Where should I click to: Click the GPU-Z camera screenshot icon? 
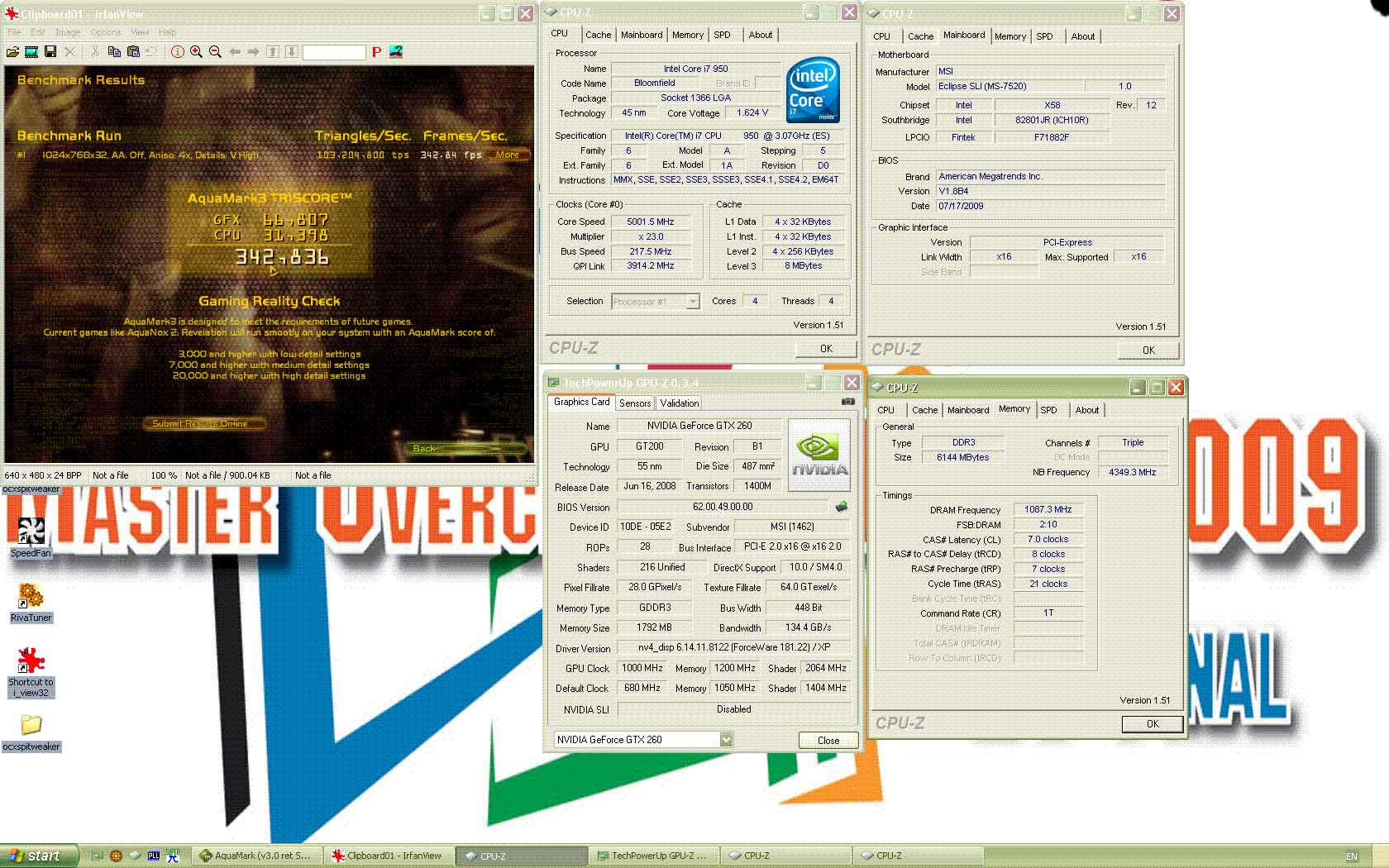[848, 402]
